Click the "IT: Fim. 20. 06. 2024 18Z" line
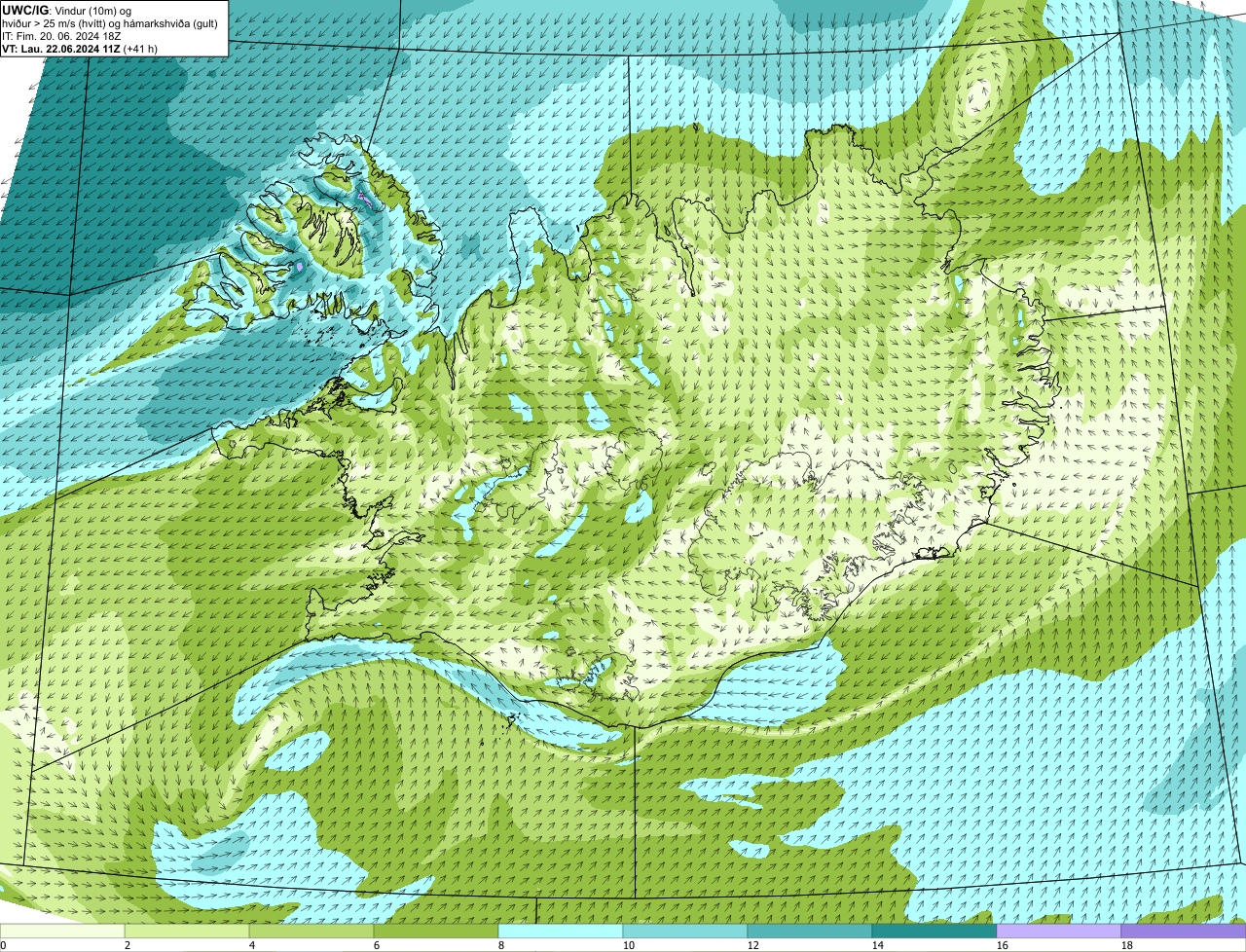Viewport: 1246px width, 952px height. (61, 35)
